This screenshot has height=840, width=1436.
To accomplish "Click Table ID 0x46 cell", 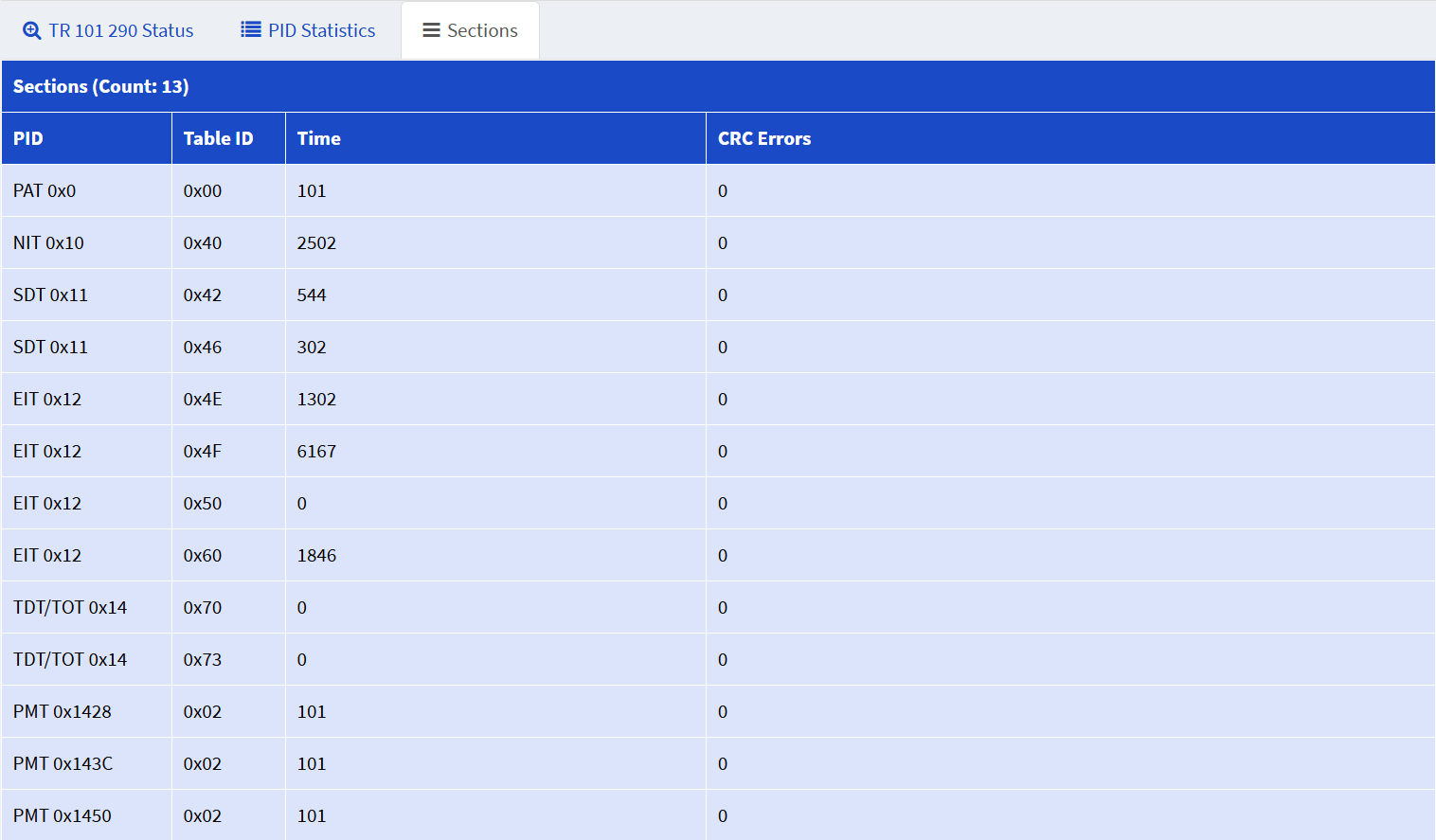I will [x=228, y=347].
